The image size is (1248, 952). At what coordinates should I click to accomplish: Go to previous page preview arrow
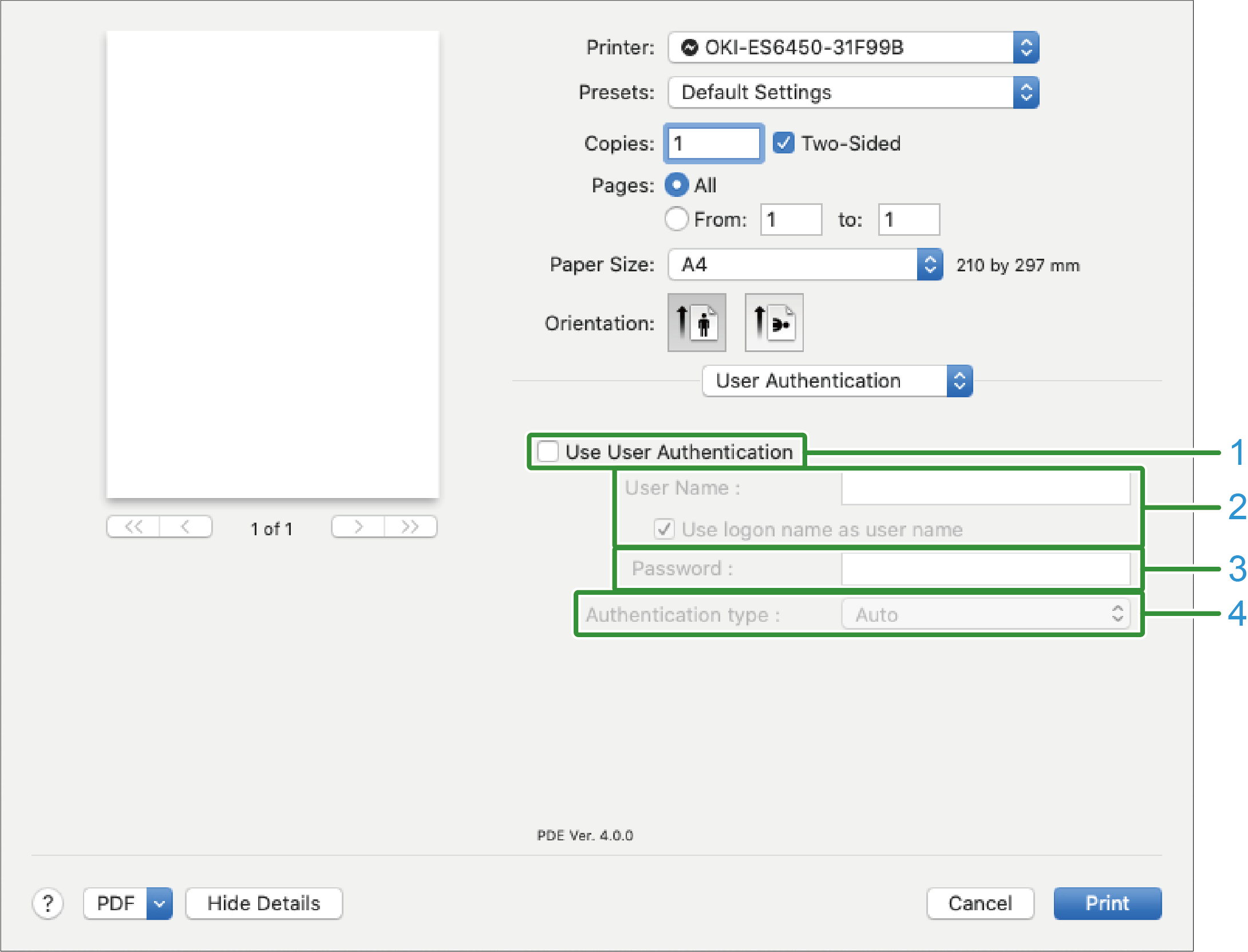point(185,527)
